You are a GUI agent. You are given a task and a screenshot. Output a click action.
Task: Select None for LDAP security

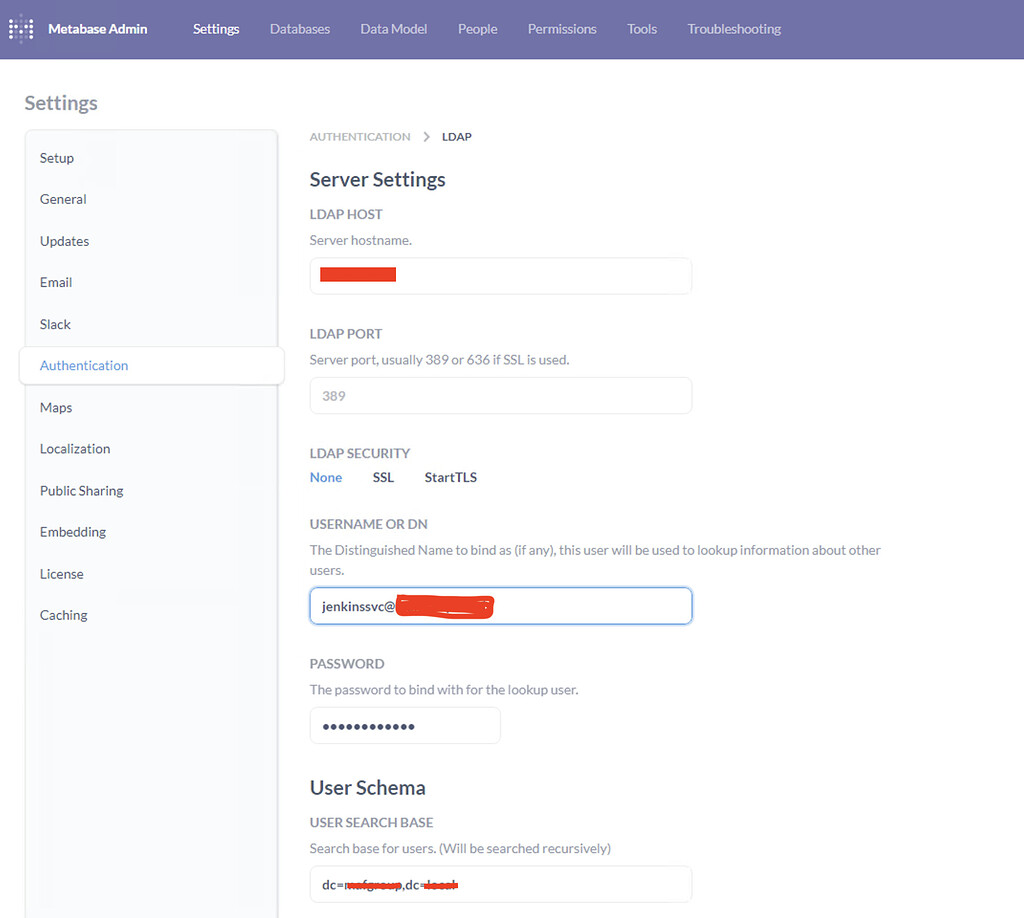[325, 477]
